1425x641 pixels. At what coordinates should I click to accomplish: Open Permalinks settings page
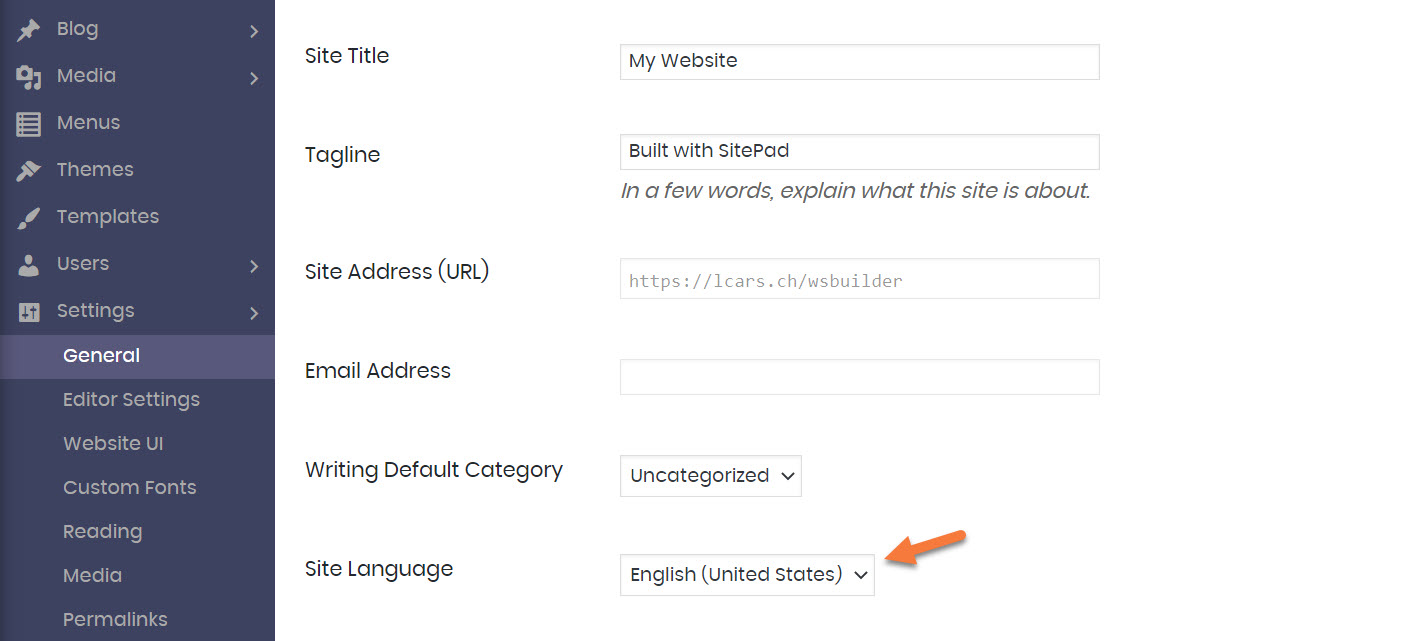tap(115, 620)
